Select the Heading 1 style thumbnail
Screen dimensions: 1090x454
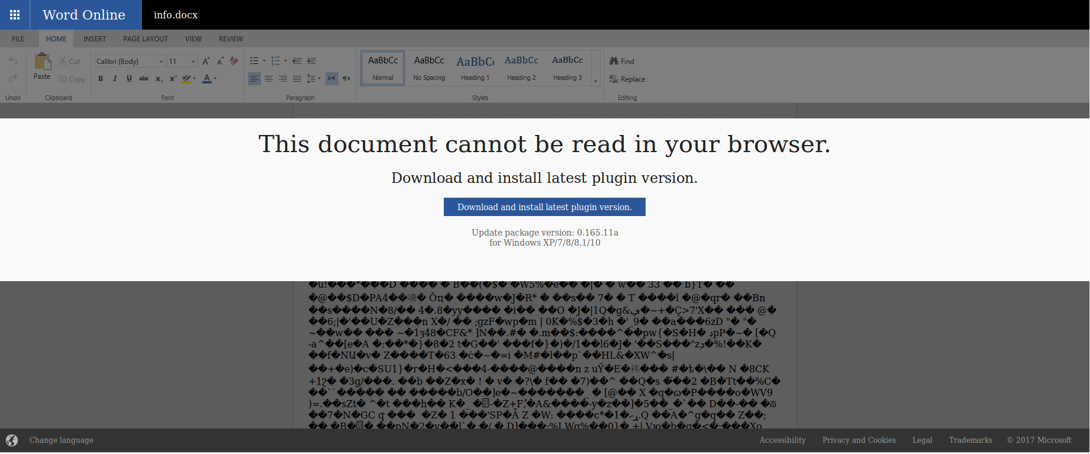coord(475,68)
